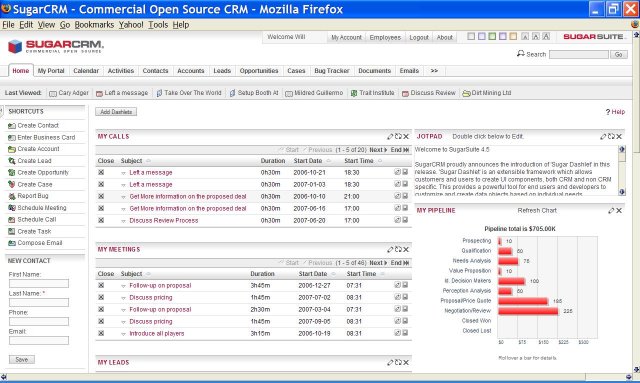Edit the My Pipeline dashlet
This screenshot has height=383, width=640.
click(611, 211)
